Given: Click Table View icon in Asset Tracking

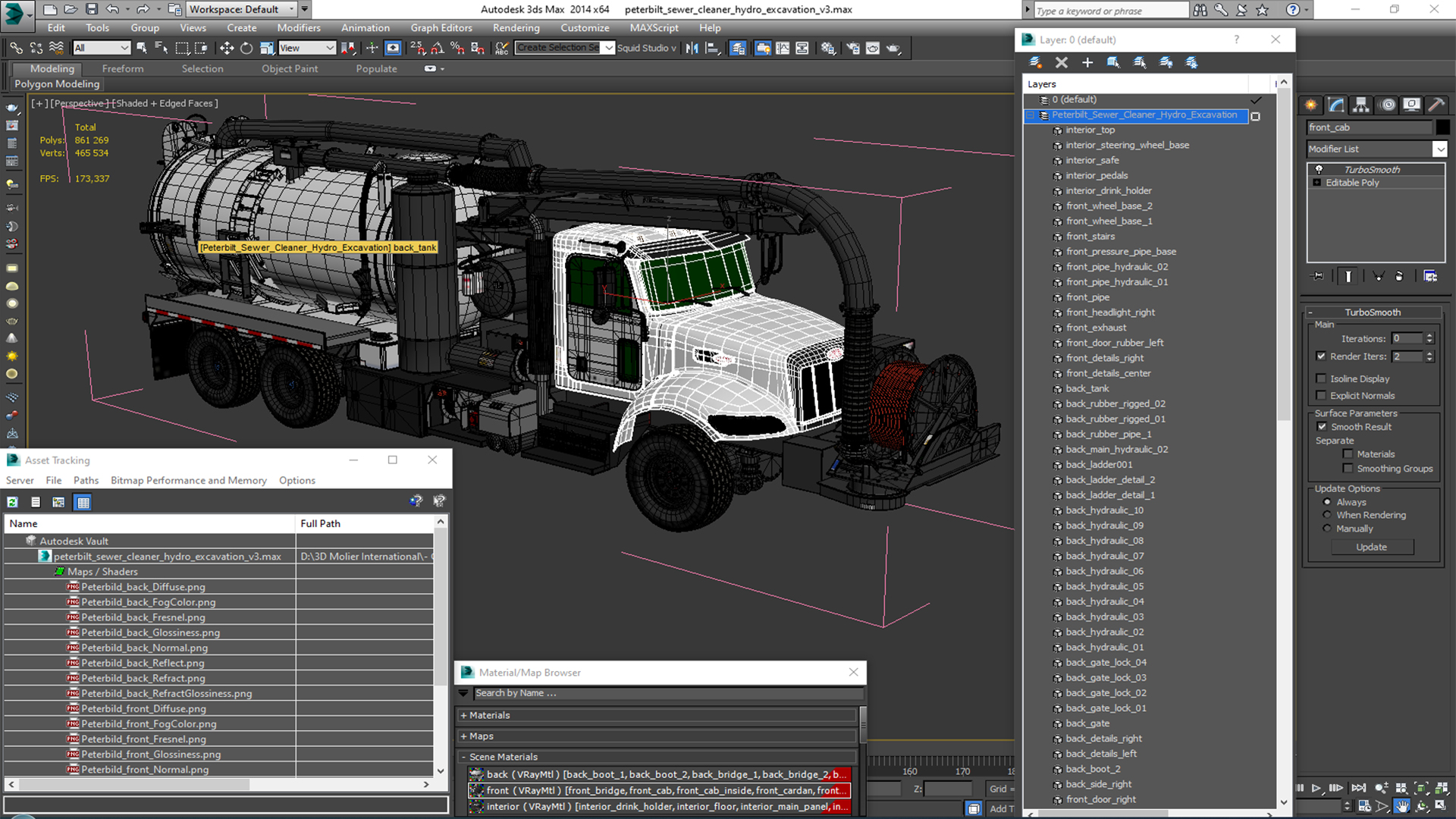Looking at the screenshot, I should [x=83, y=502].
